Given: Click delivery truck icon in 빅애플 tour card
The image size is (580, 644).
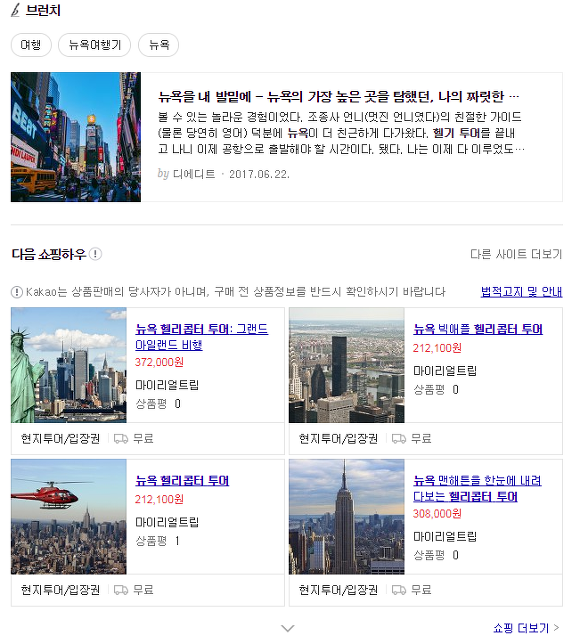Looking at the screenshot, I should tap(399, 439).
